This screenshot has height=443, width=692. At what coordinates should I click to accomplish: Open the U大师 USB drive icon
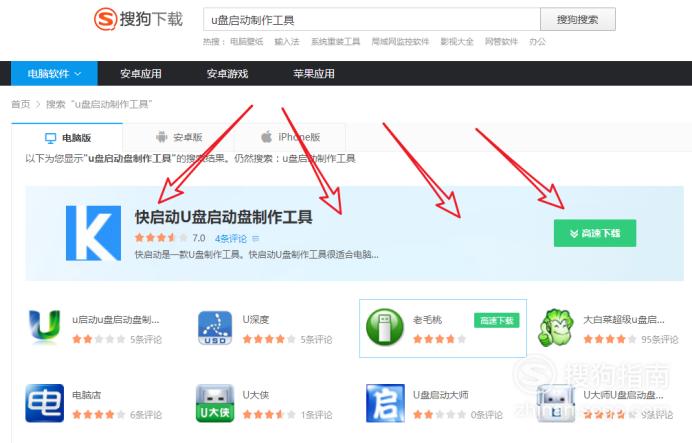[x=555, y=403]
